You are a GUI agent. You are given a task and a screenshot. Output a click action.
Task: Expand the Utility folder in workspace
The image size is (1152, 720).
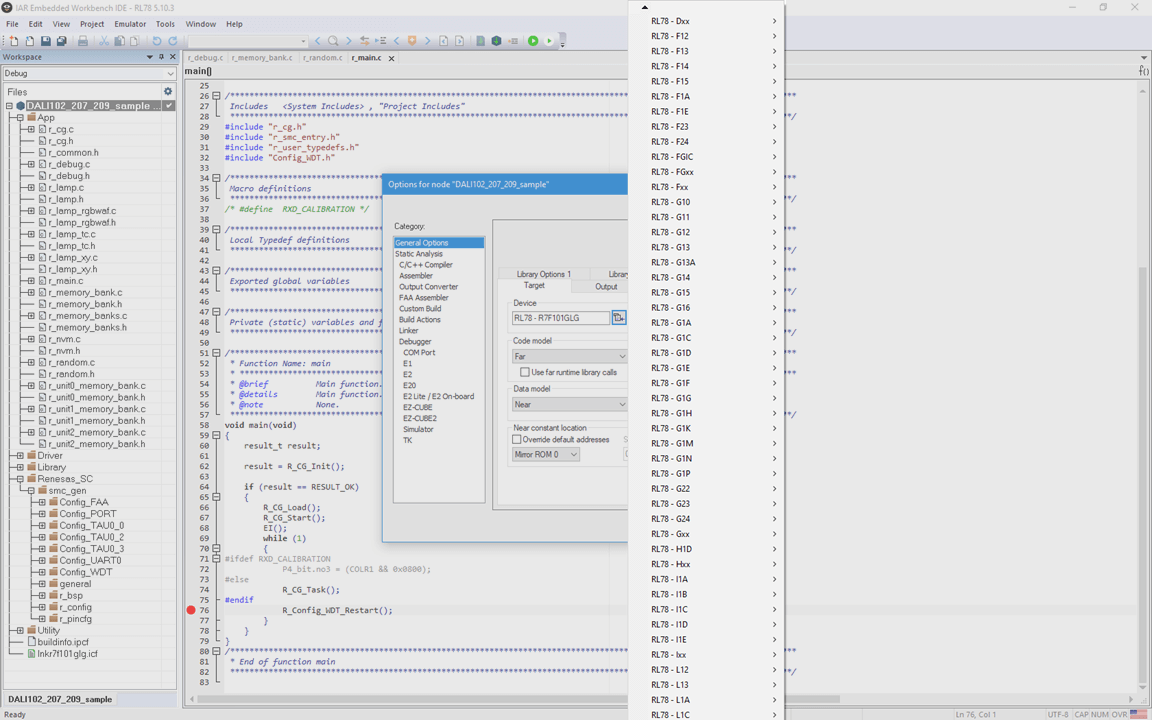20,630
